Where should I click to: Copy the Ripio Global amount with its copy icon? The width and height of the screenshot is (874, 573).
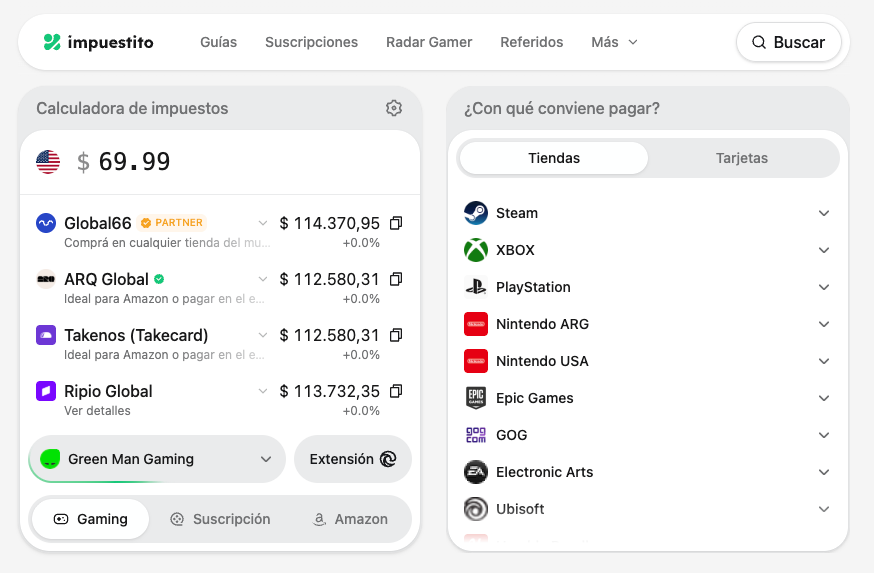point(396,391)
